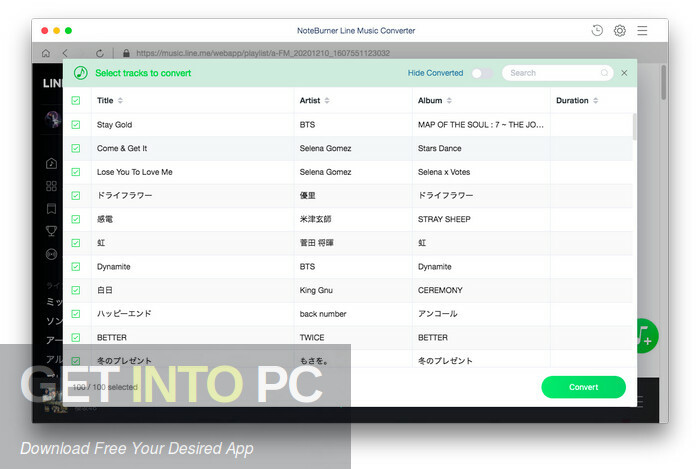Click the アンコール album cell
The width and height of the screenshot is (700, 469).
point(438,314)
